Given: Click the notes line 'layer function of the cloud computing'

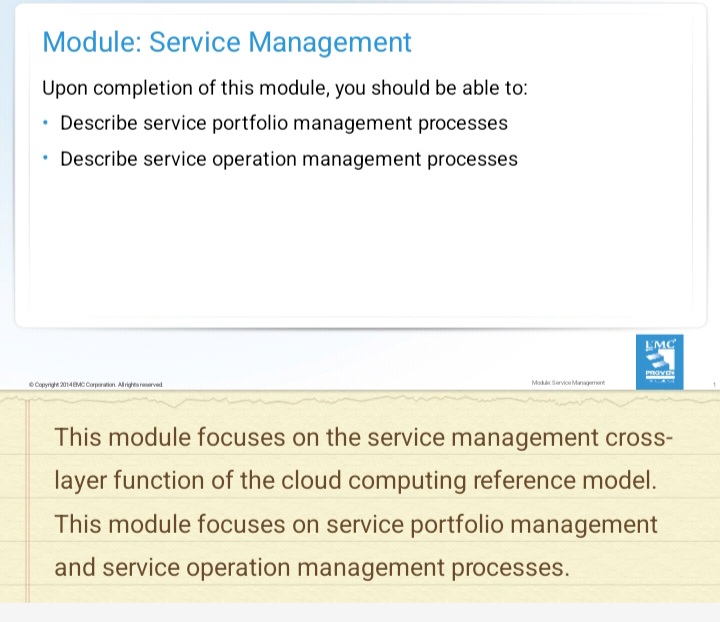Looking at the screenshot, I should coord(356,480).
